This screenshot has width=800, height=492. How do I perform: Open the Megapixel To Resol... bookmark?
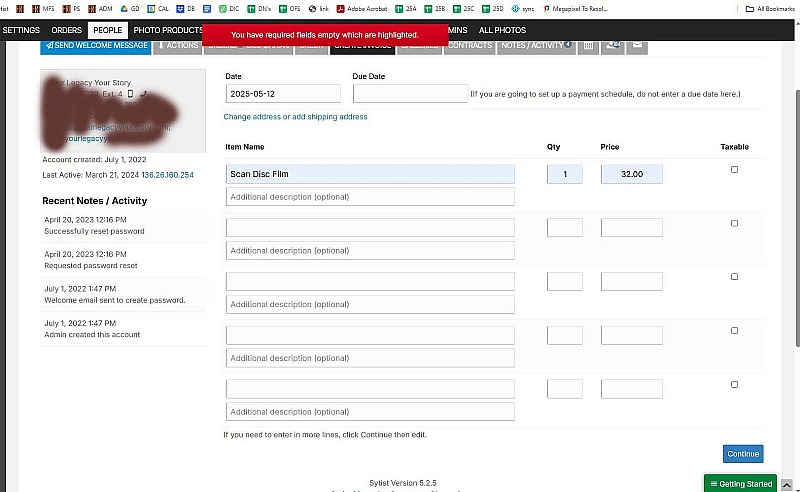click(576, 9)
